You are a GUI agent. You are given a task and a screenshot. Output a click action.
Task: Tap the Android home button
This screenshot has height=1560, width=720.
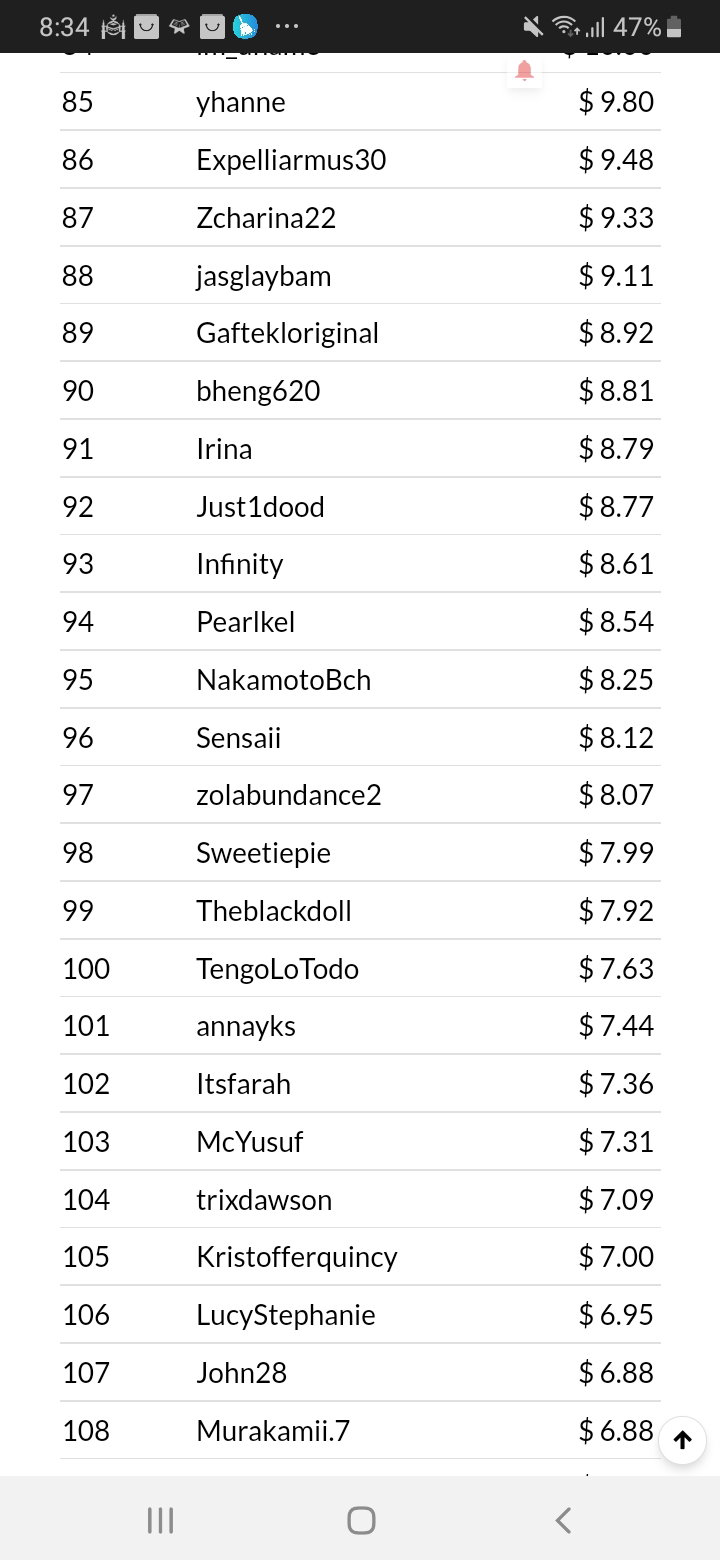[x=360, y=1520]
